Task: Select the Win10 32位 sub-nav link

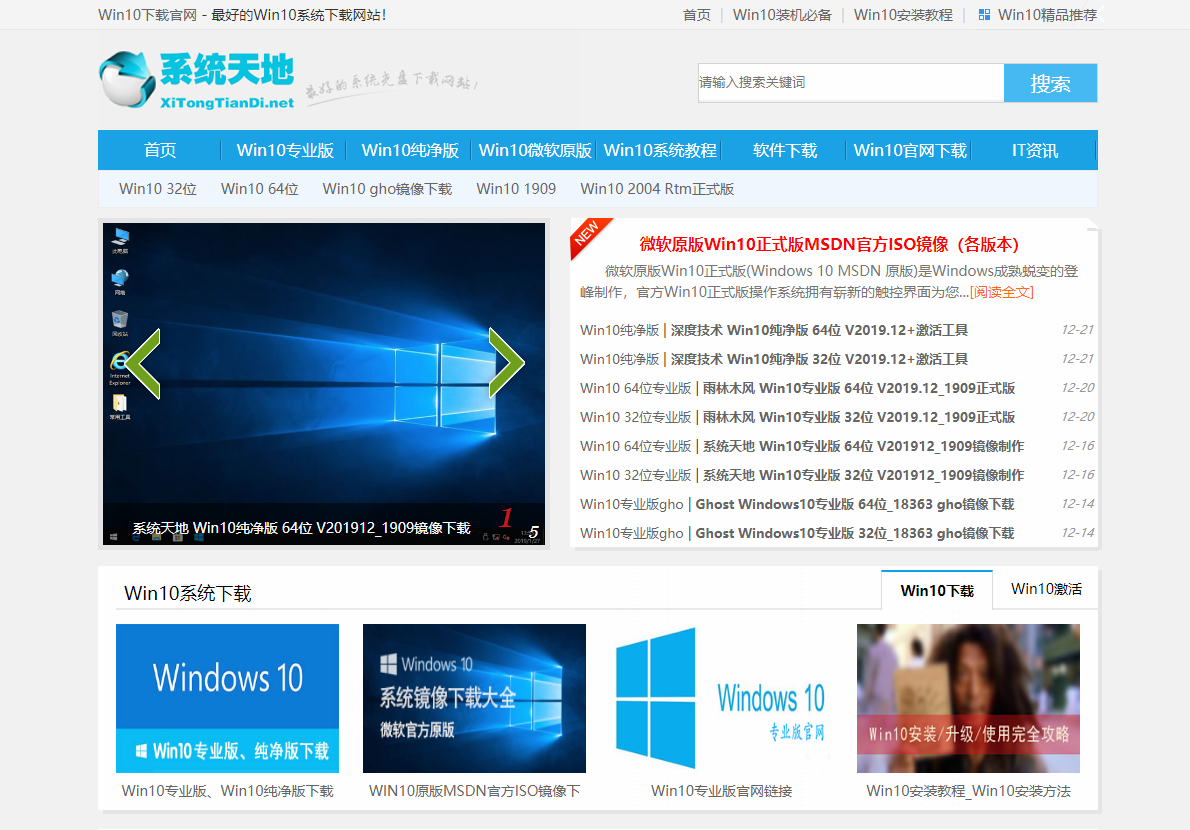Action: (x=158, y=189)
